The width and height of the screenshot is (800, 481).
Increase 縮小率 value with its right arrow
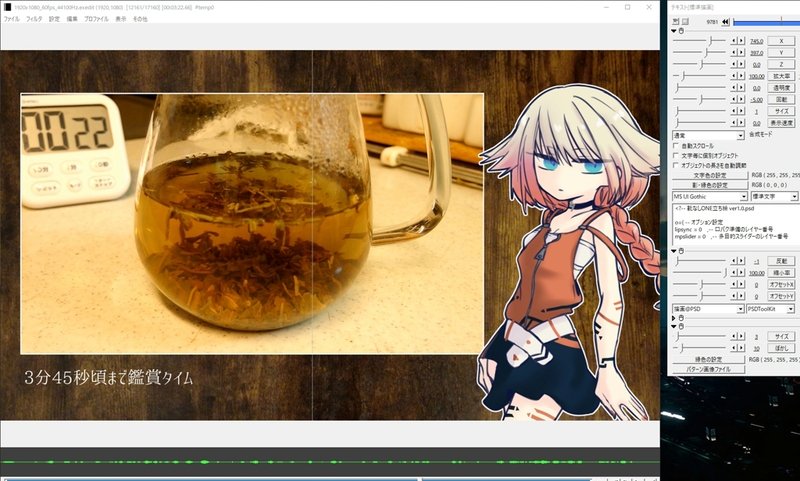[741, 272]
